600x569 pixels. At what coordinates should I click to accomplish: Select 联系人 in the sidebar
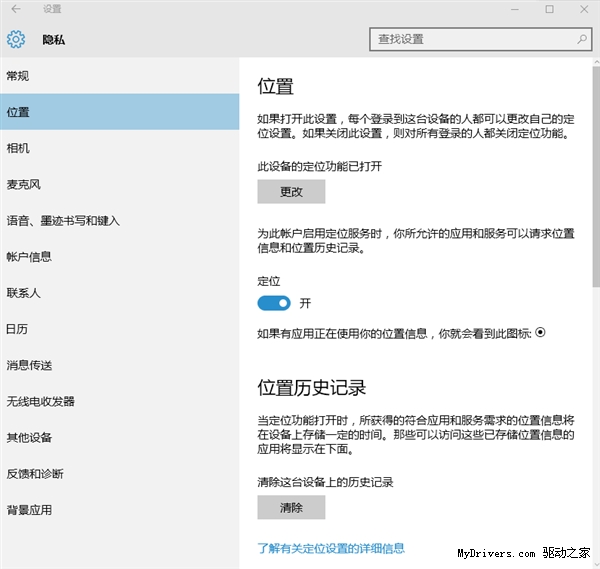point(23,293)
